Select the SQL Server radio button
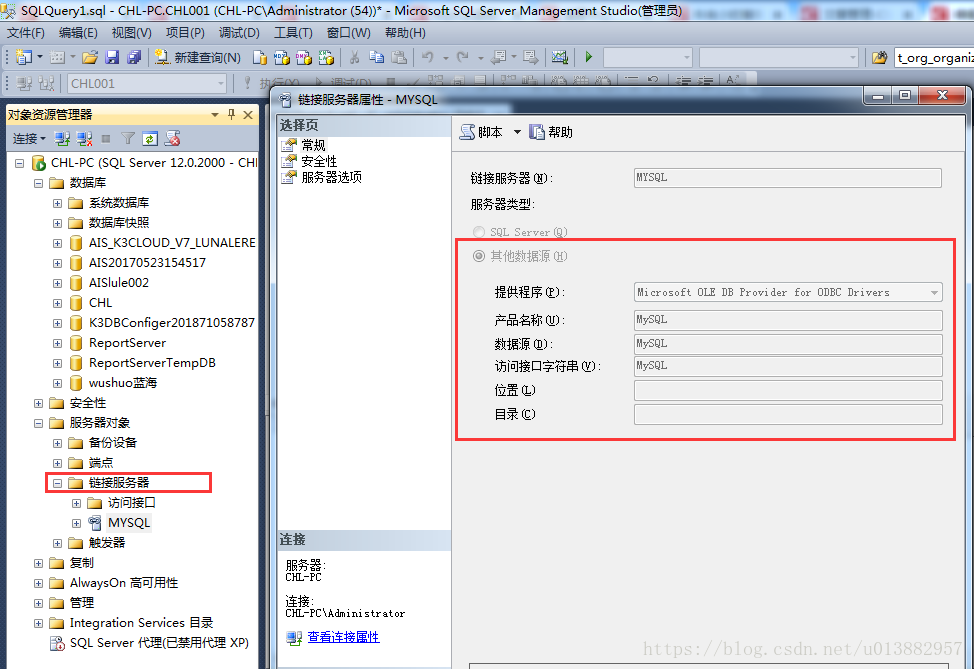The height and width of the screenshot is (669, 974). pyautogui.click(x=478, y=232)
